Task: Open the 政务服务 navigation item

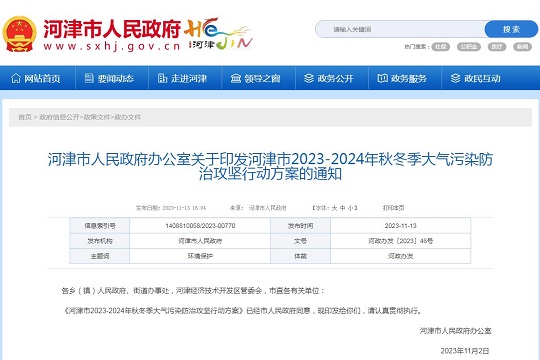Action: tap(405, 79)
